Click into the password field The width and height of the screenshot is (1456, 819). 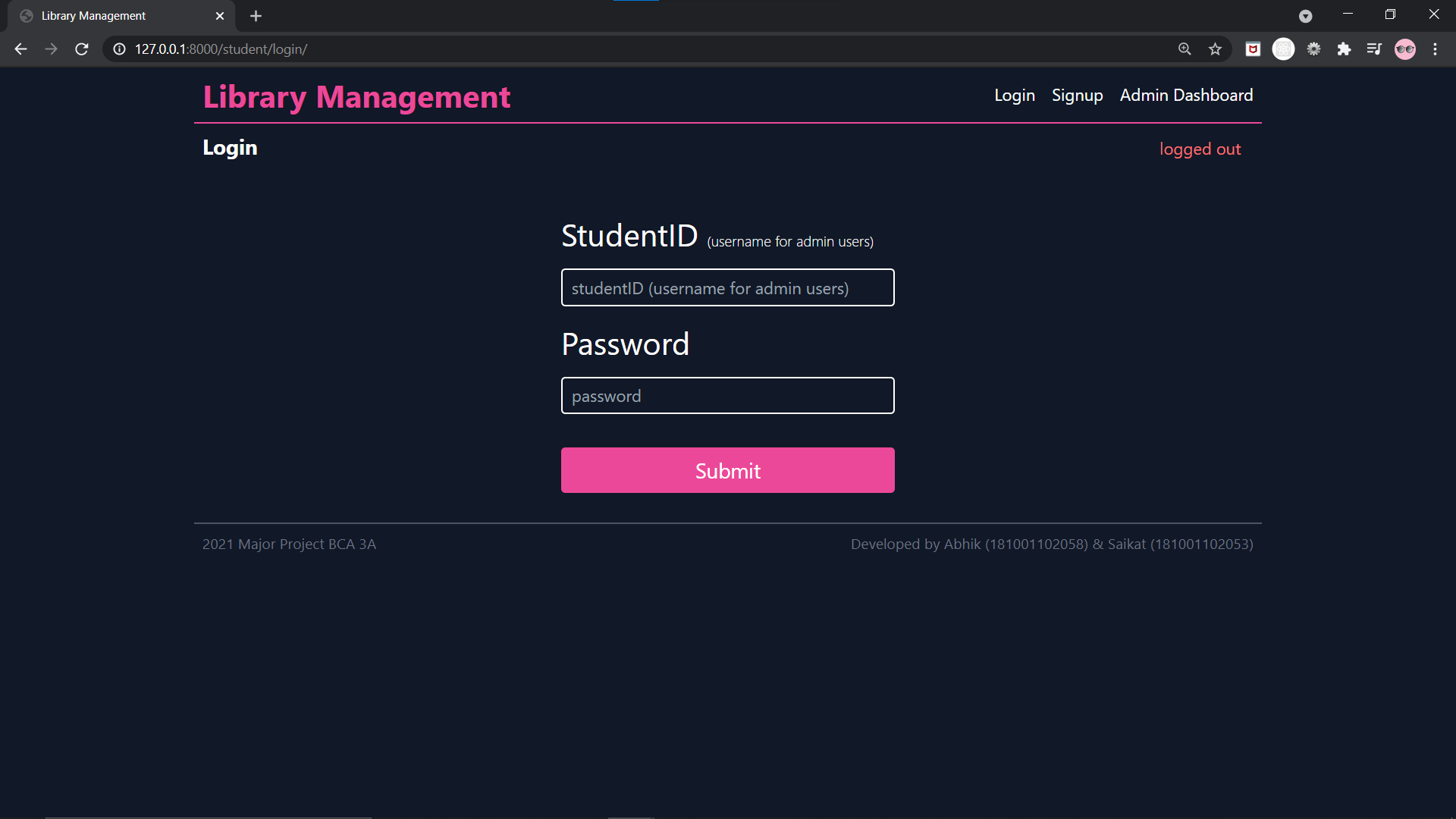tap(727, 396)
